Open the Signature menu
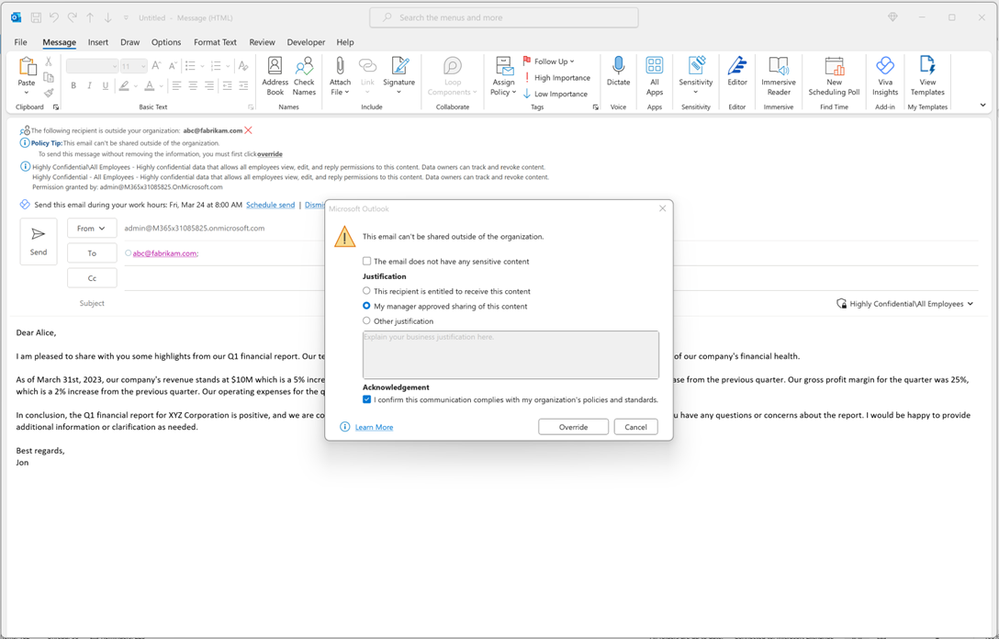This screenshot has width=999, height=639. 399,76
